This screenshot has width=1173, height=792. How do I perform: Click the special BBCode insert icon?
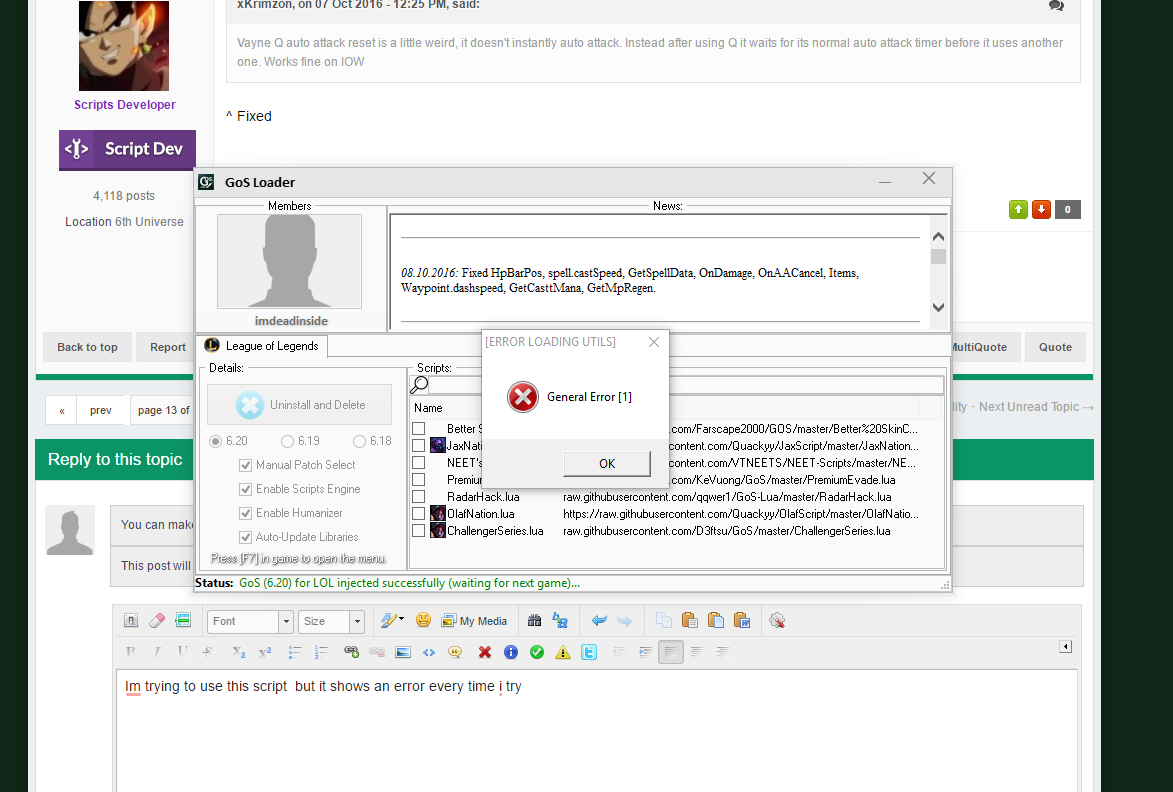coord(183,620)
